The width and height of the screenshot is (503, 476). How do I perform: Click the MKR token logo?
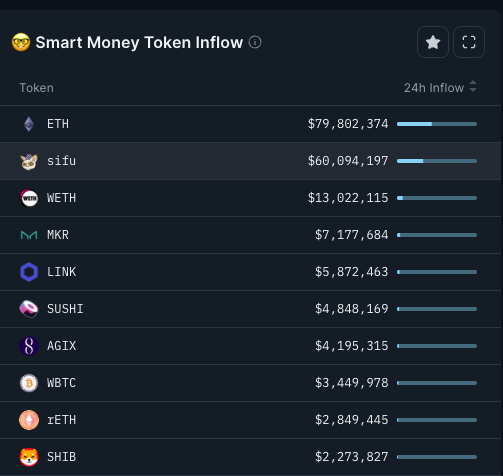click(x=29, y=235)
